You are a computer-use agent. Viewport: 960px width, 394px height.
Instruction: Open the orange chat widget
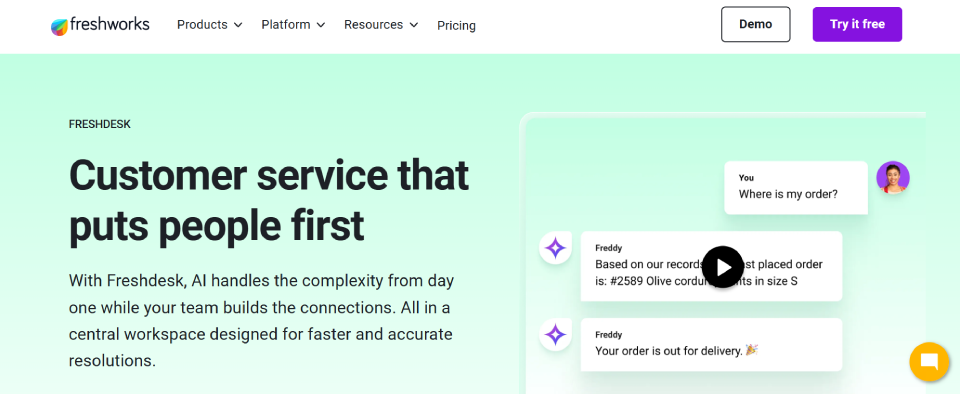point(929,362)
